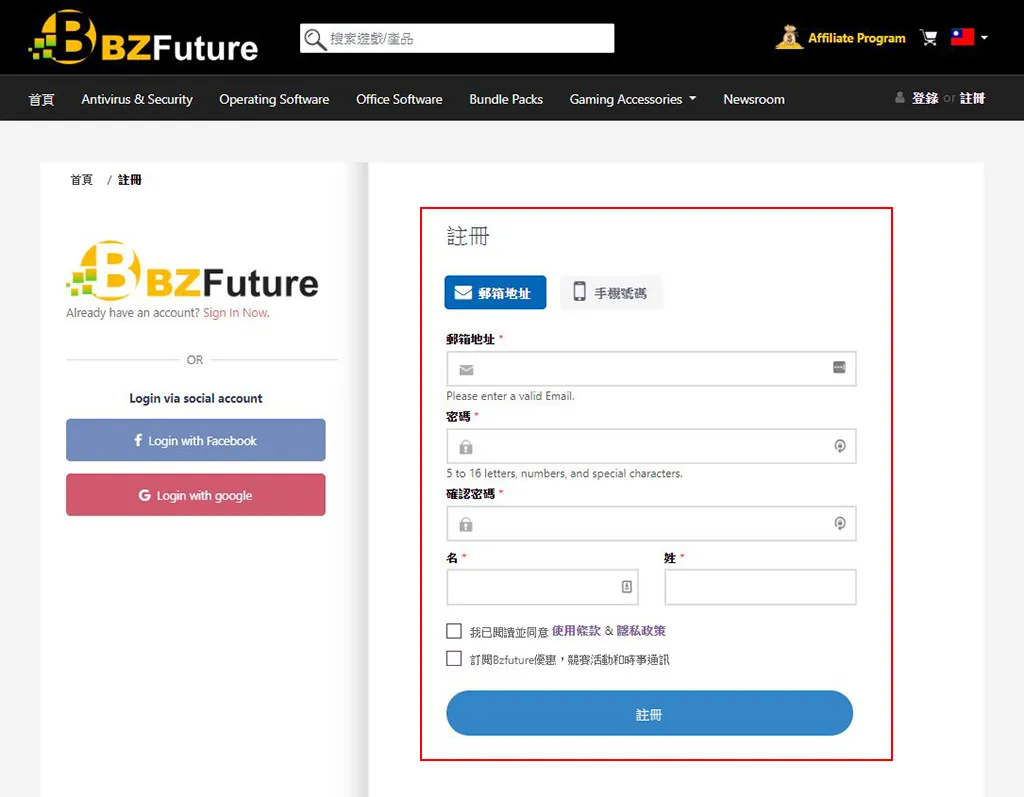Select the 郵箱地址 registration tab
Image resolution: width=1024 pixels, height=797 pixels.
click(495, 293)
